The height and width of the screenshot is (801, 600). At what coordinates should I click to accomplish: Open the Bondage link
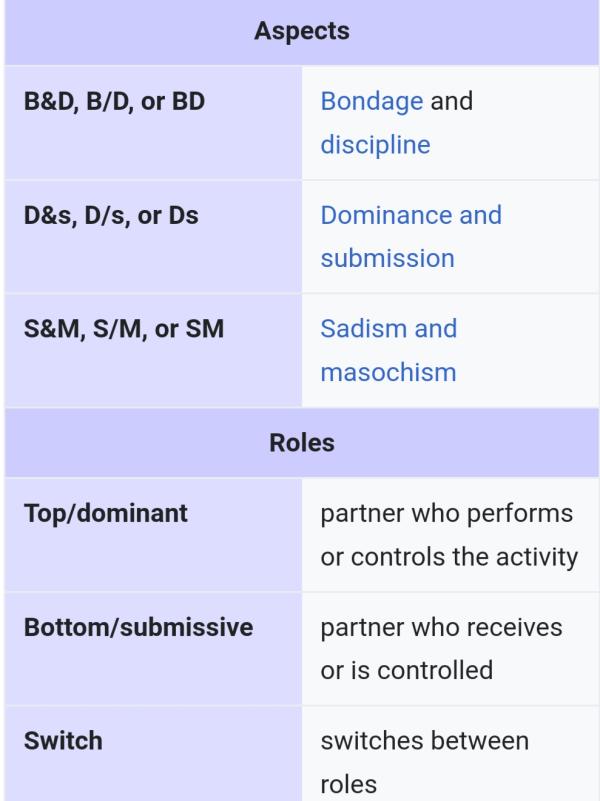click(x=372, y=101)
